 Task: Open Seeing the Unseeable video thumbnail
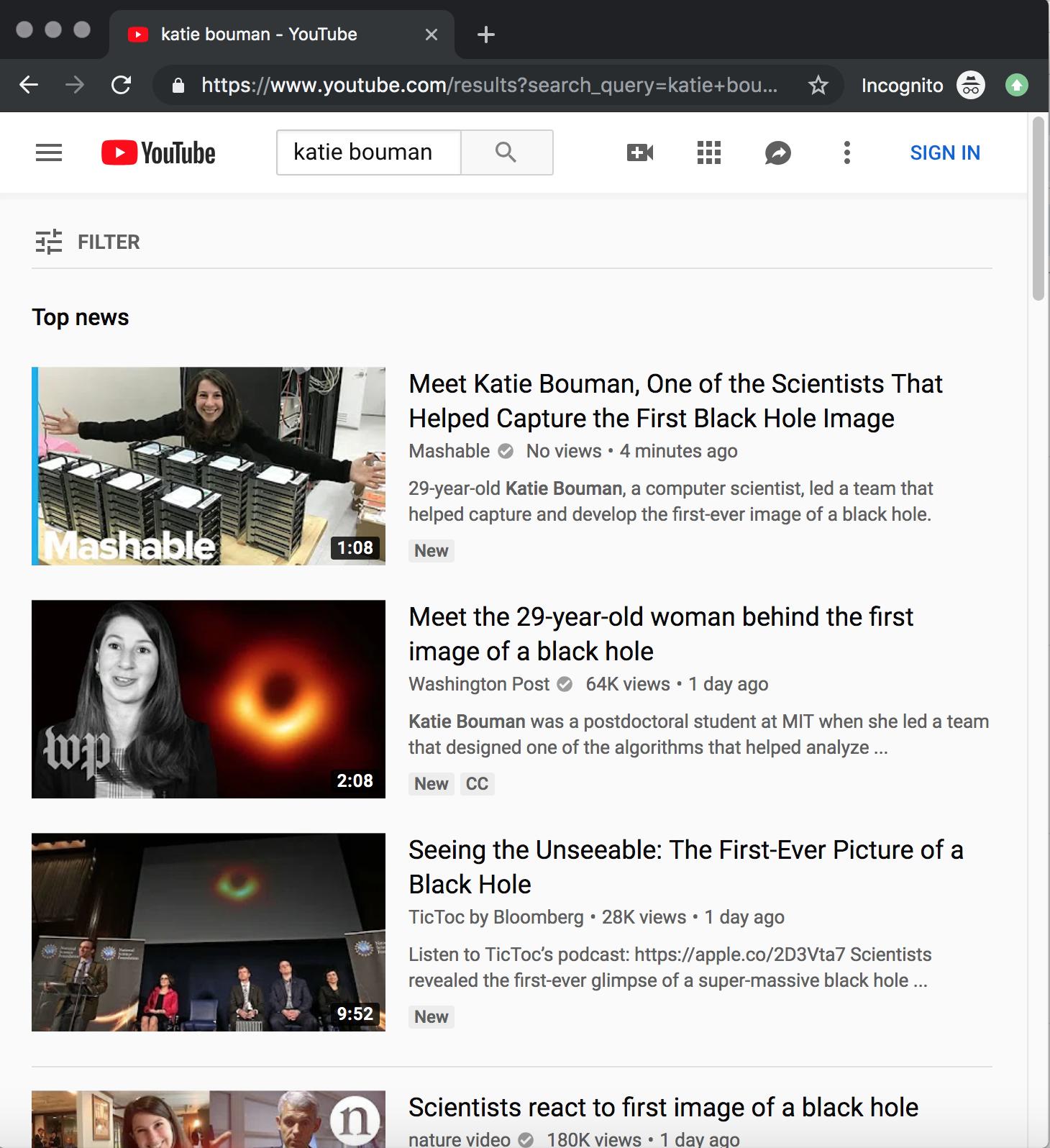point(209,932)
